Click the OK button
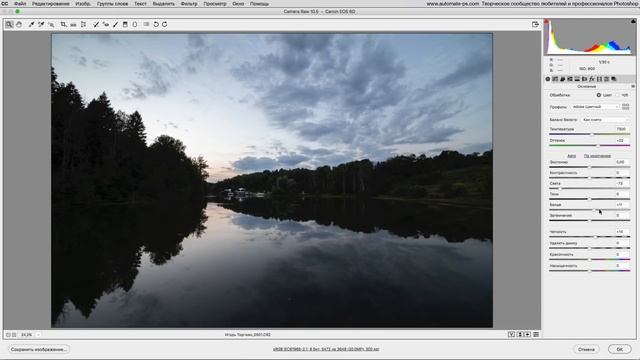 click(620, 349)
